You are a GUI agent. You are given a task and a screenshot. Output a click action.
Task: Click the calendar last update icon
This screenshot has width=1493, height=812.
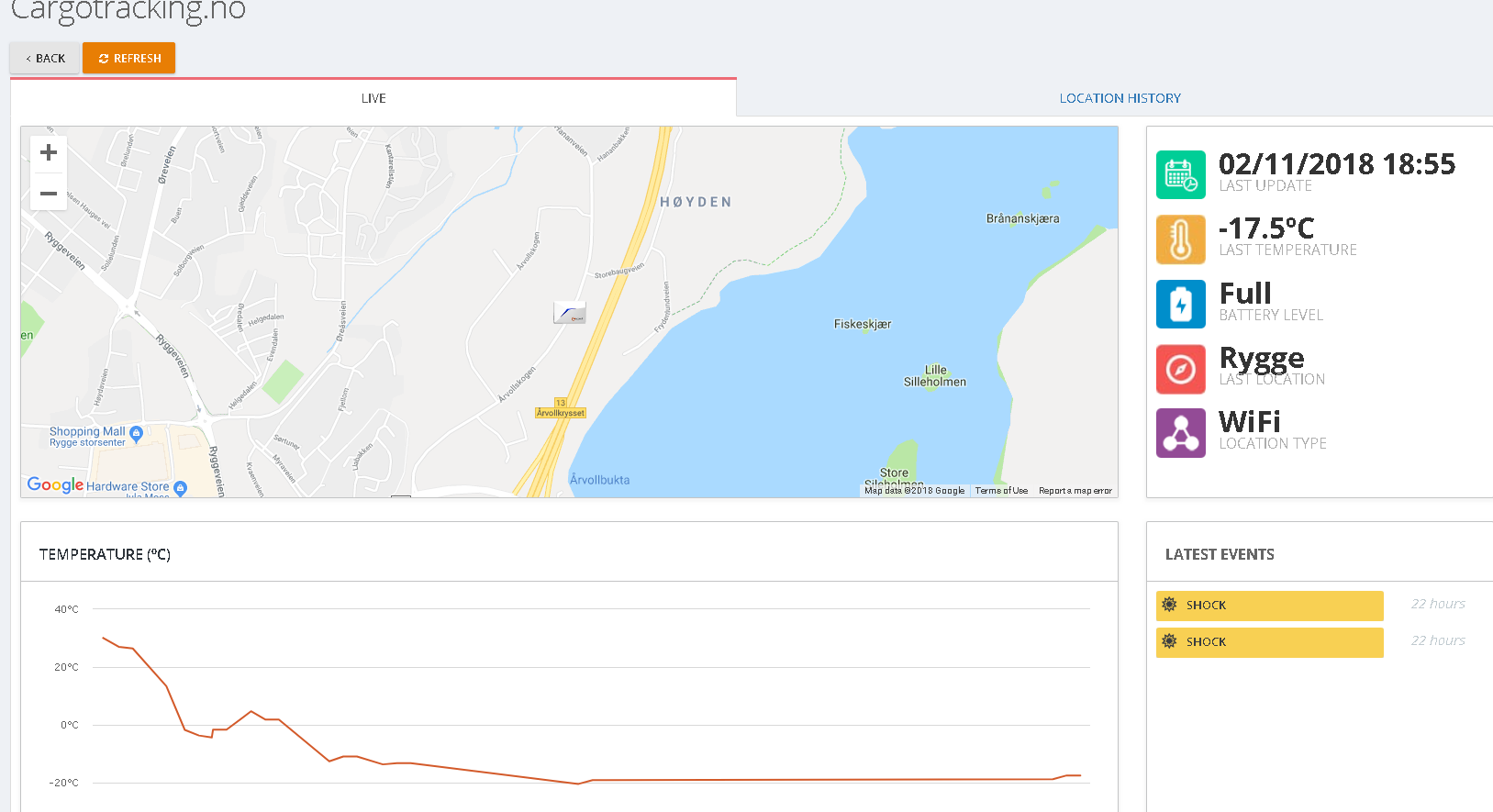[1180, 174]
